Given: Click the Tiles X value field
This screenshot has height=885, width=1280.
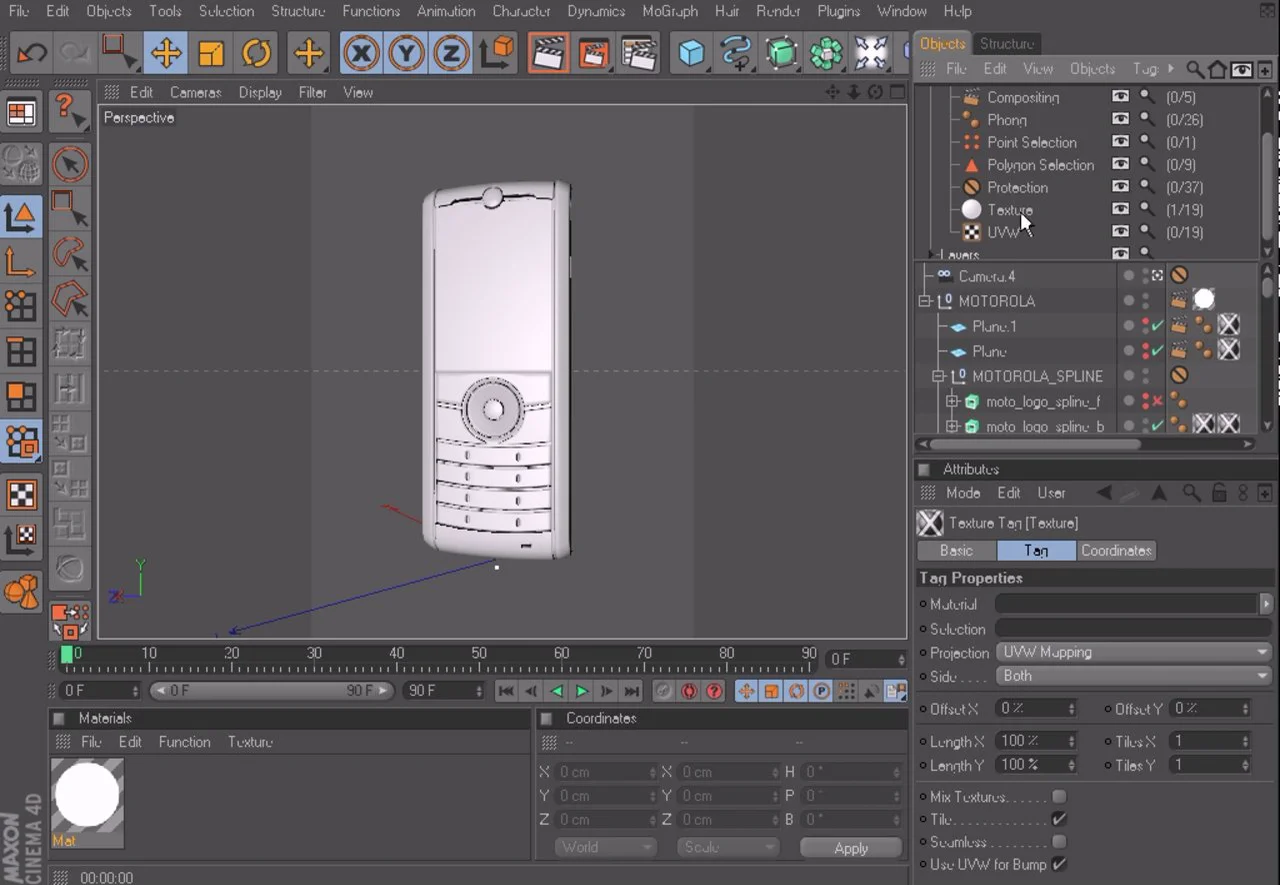Looking at the screenshot, I should click(1211, 741).
